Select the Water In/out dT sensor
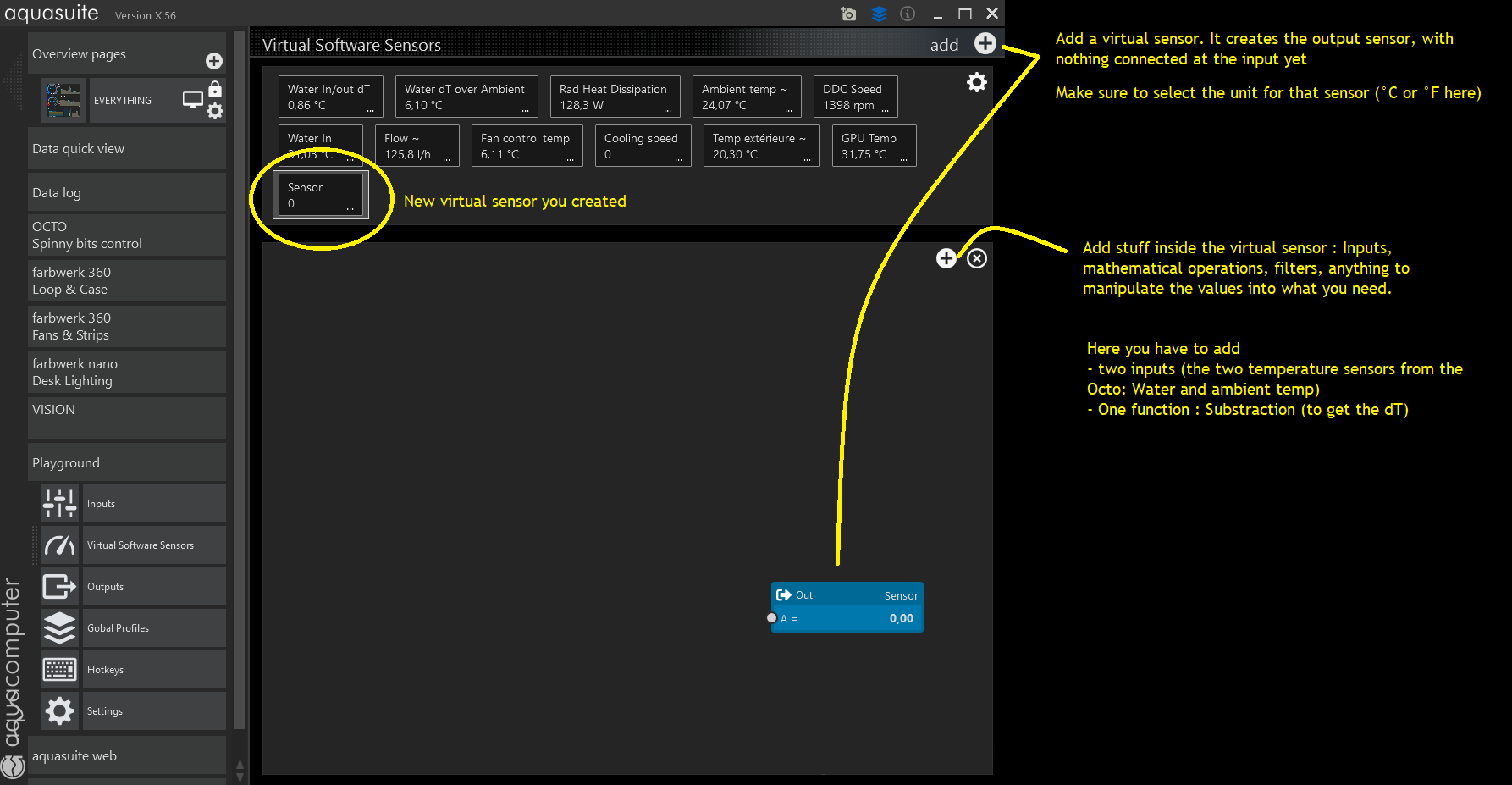Image resolution: width=1512 pixels, height=785 pixels. (330, 97)
